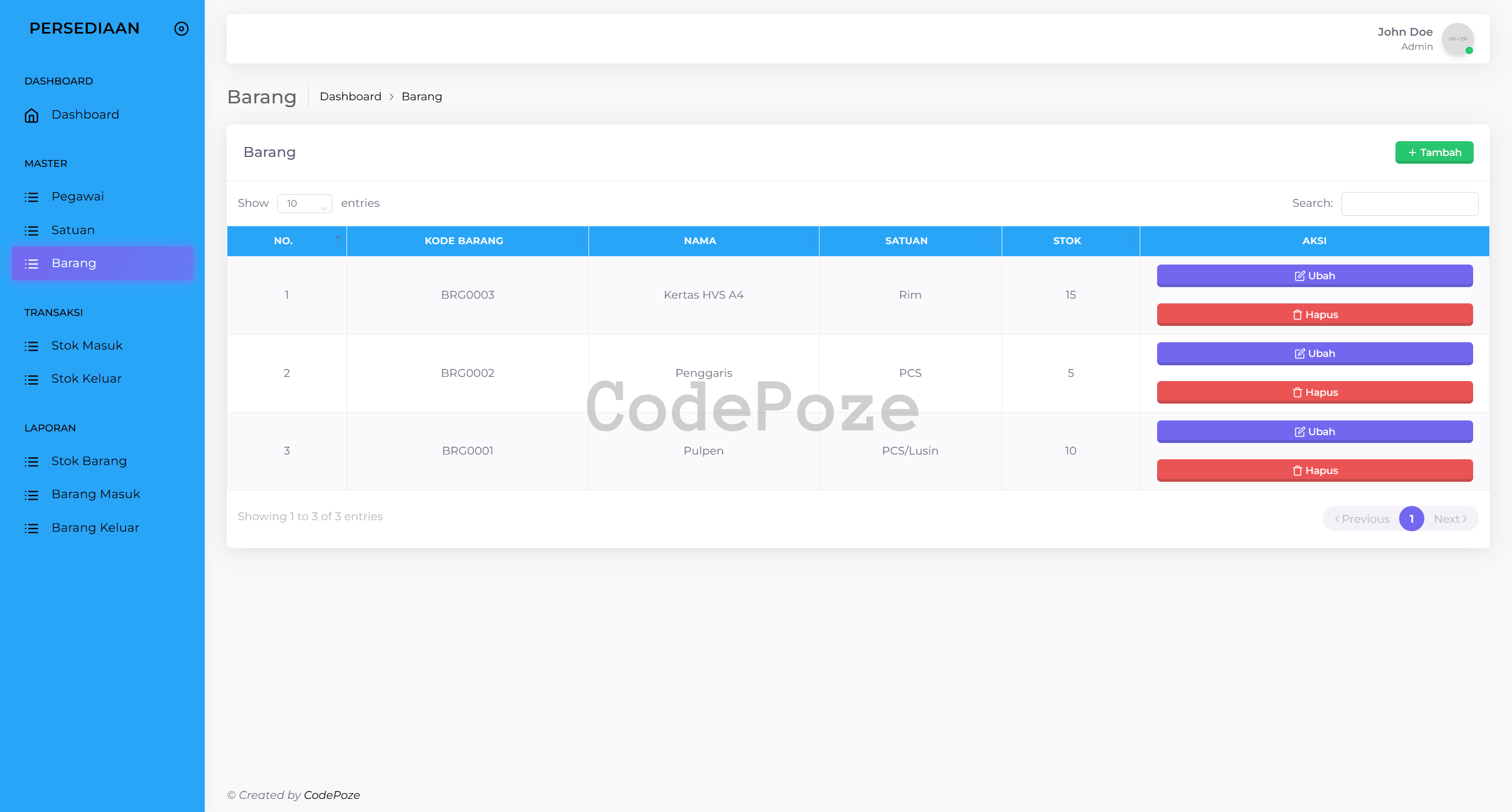
Task: Click John Doe's avatar image
Action: pyautogui.click(x=1457, y=39)
